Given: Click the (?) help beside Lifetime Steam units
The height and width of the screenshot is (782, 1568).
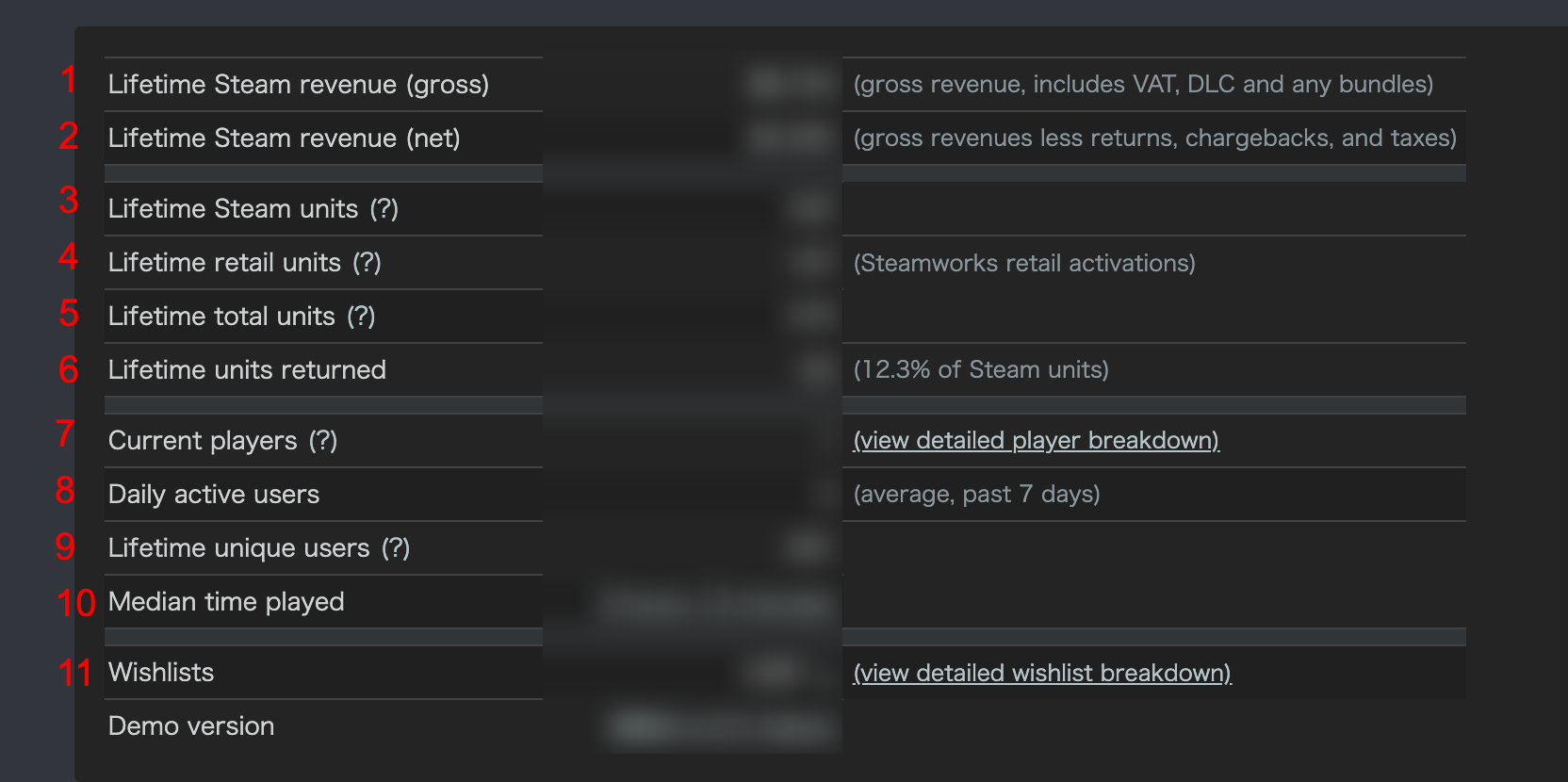Looking at the screenshot, I should (x=384, y=209).
